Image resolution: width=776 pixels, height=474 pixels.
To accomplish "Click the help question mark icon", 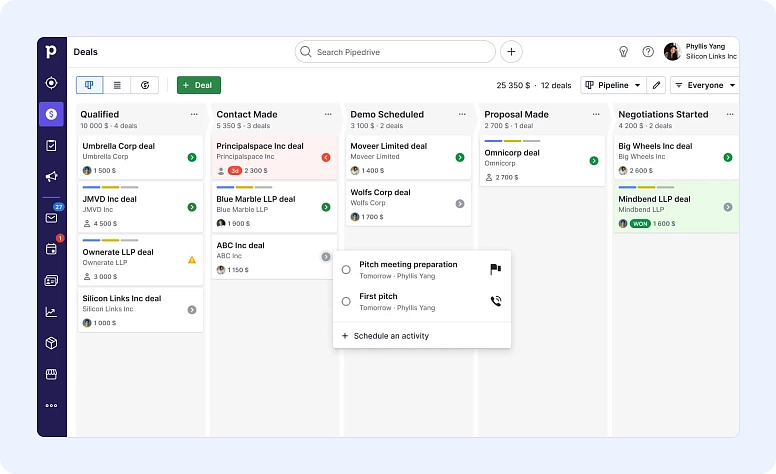I will coord(648,52).
